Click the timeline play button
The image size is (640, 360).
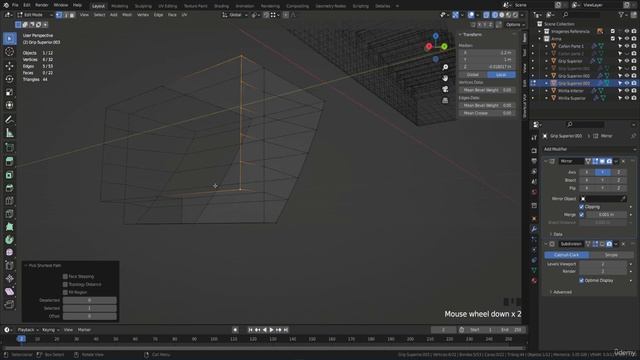271,330
